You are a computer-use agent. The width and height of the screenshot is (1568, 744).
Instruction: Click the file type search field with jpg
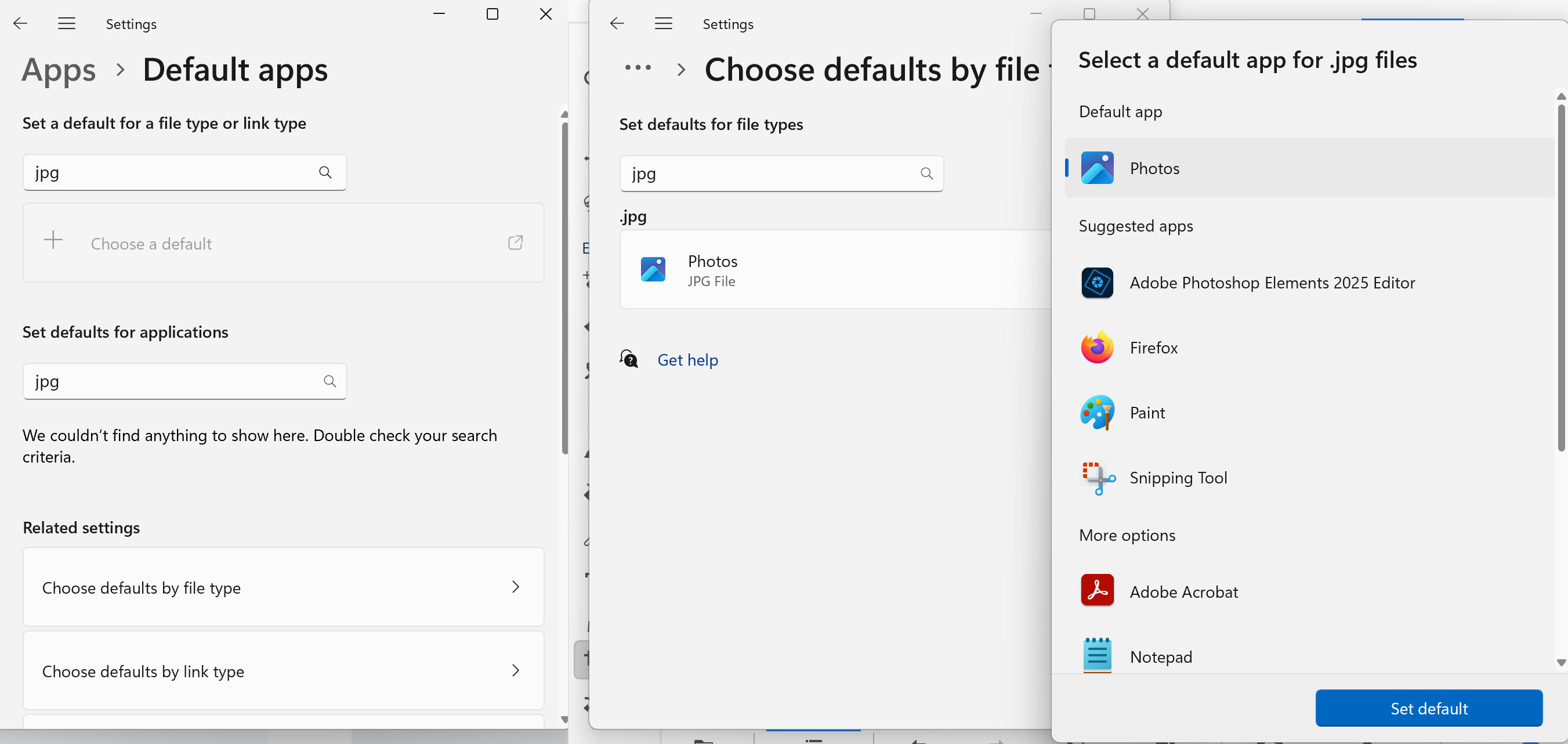[x=767, y=174]
